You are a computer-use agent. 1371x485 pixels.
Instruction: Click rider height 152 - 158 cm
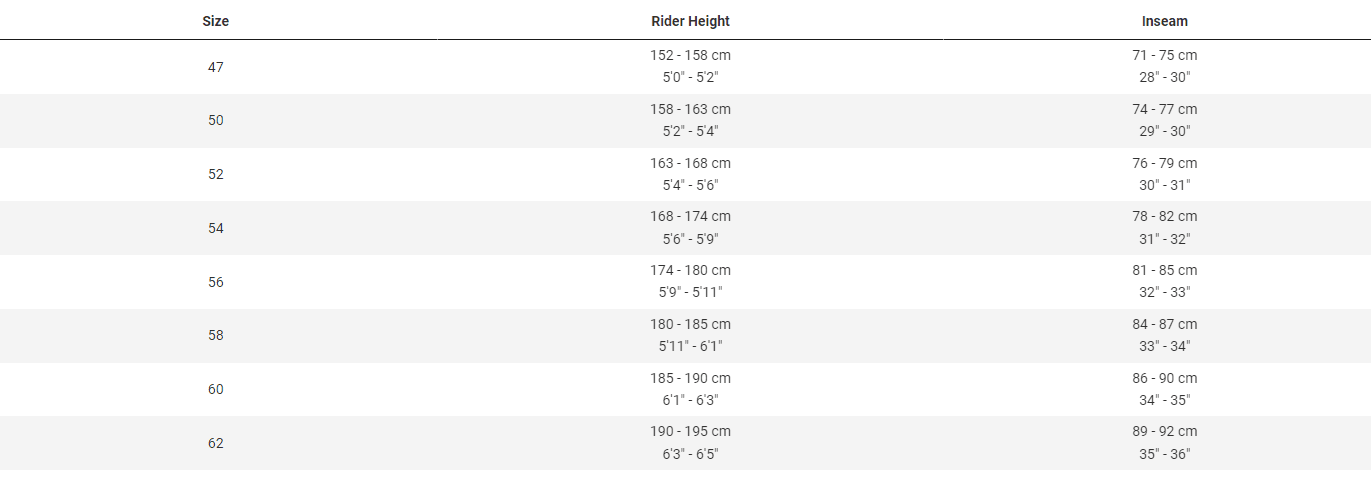[x=690, y=56]
